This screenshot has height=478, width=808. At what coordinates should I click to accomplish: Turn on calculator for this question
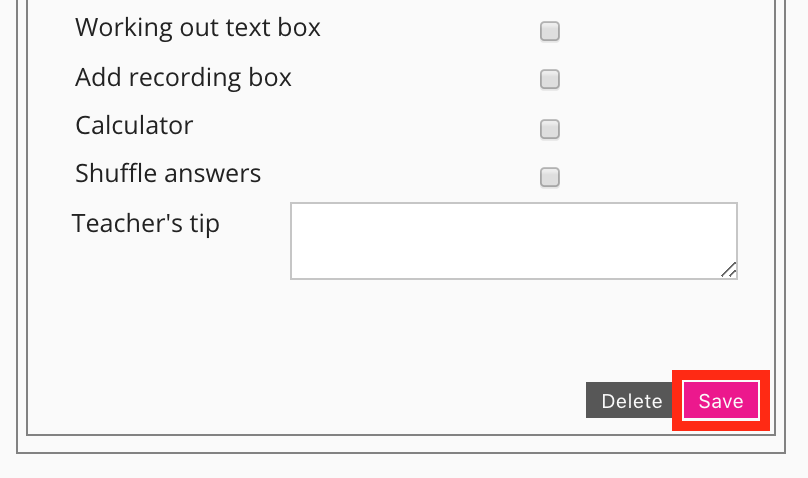tap(550, 129)
